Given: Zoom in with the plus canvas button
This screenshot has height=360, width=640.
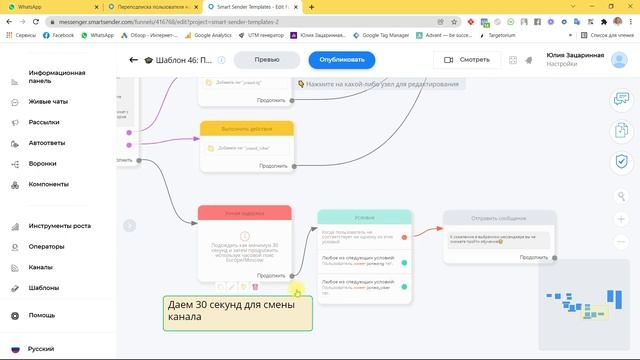Looking at the screenshot, I should click(621, 219).
